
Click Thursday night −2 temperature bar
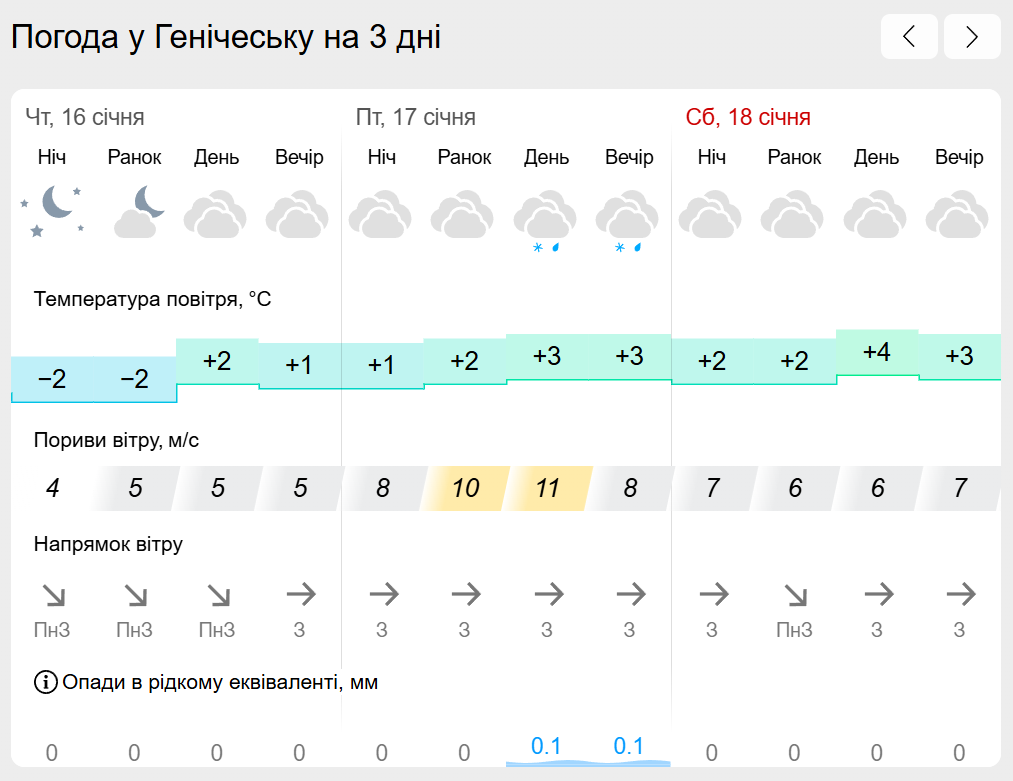coord(52,379)
